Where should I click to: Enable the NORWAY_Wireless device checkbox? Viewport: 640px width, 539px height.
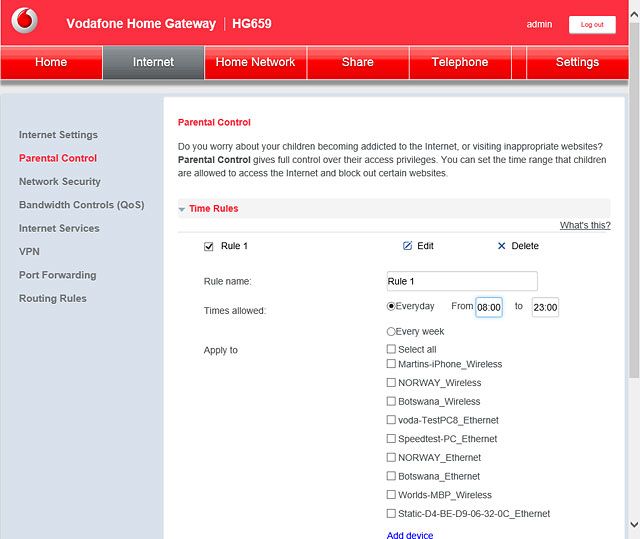pyautogui.click(x=391, y=382)
